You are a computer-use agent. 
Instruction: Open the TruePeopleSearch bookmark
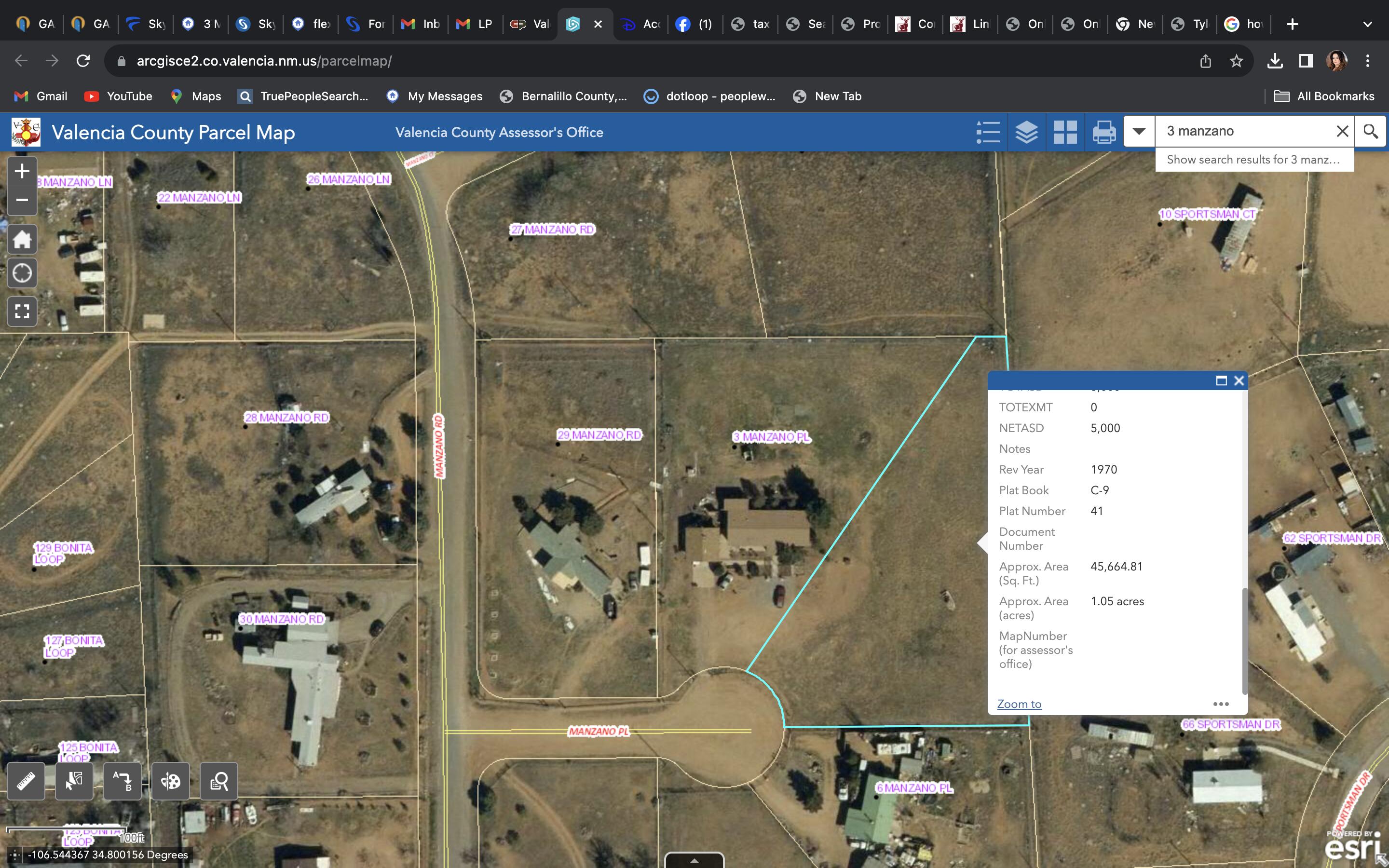303,96
